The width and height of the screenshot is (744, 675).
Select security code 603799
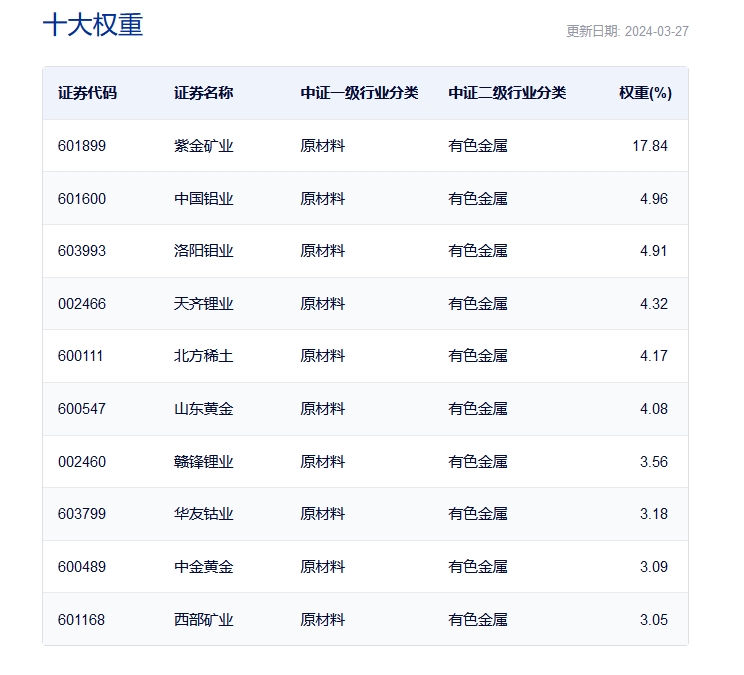(x=82, y=514)
